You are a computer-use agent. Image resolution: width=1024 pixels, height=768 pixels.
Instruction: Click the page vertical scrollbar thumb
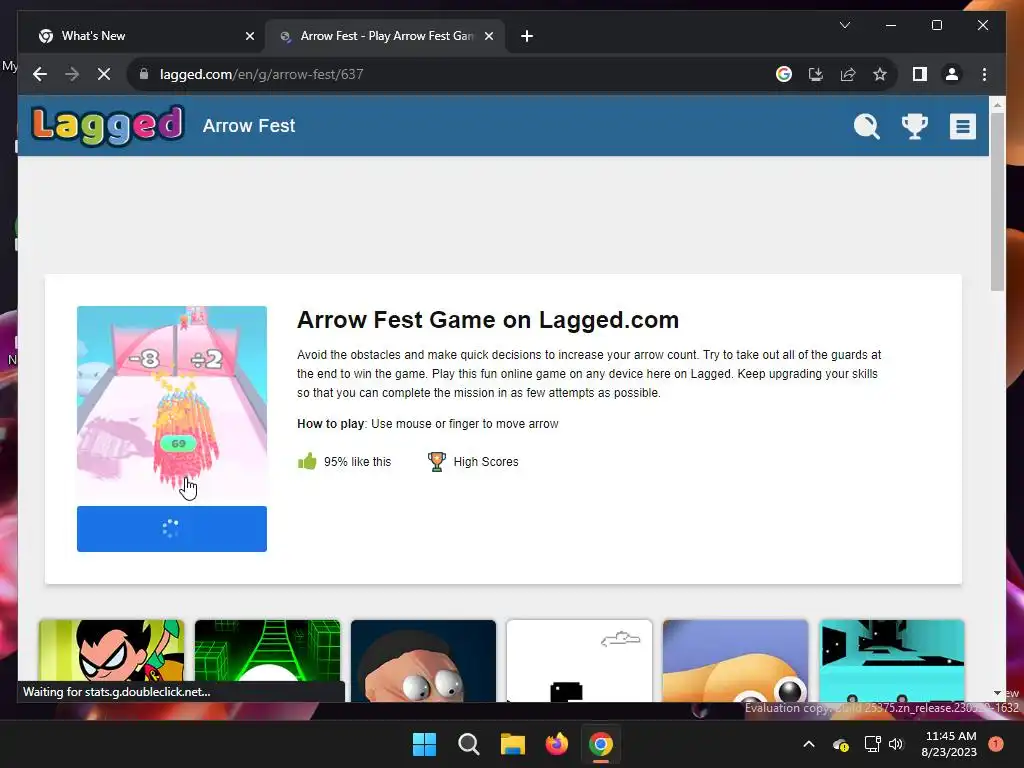point(997,201)
